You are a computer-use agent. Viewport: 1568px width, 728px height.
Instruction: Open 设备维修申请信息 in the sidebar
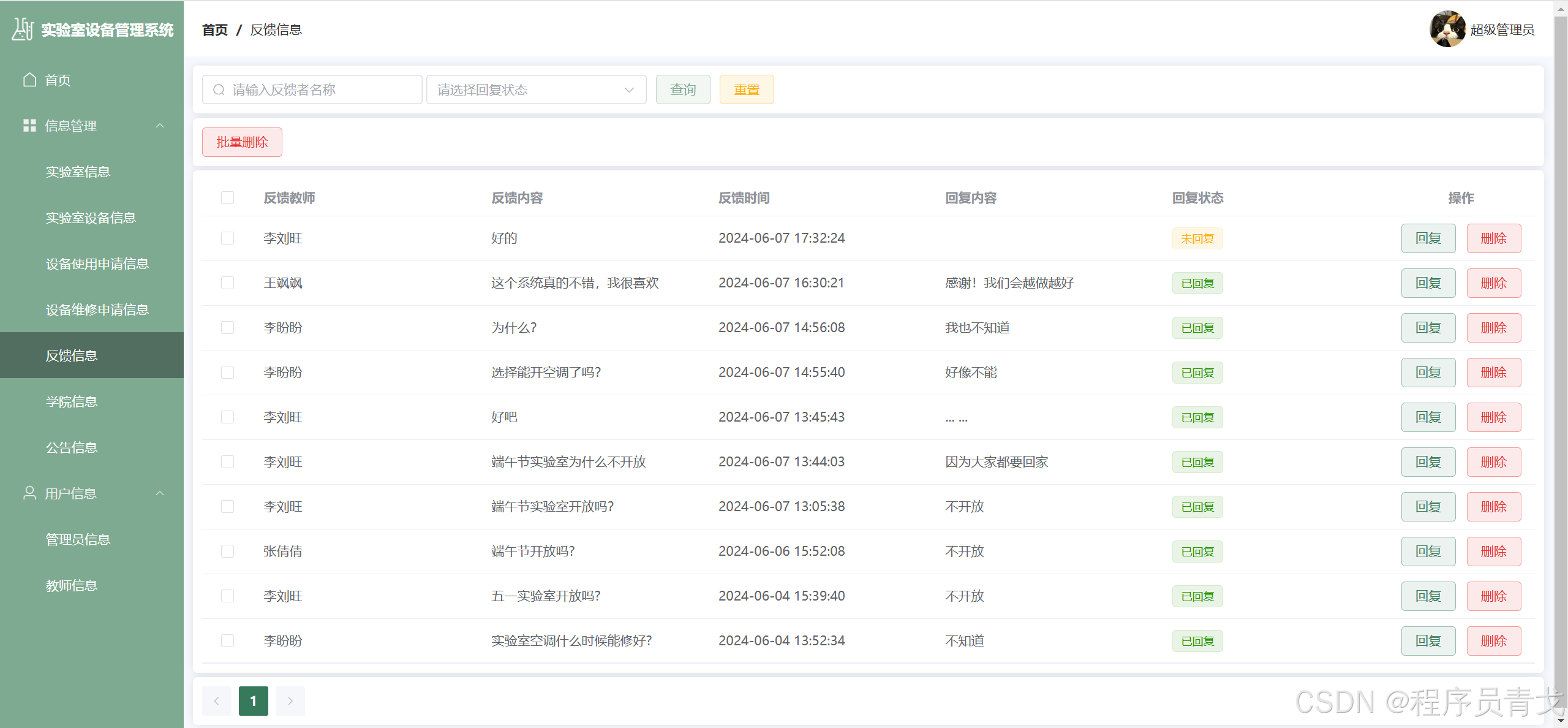click(97, 309)
